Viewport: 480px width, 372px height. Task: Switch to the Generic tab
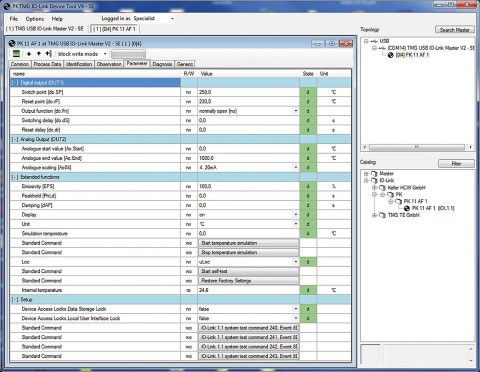(185, 64)
